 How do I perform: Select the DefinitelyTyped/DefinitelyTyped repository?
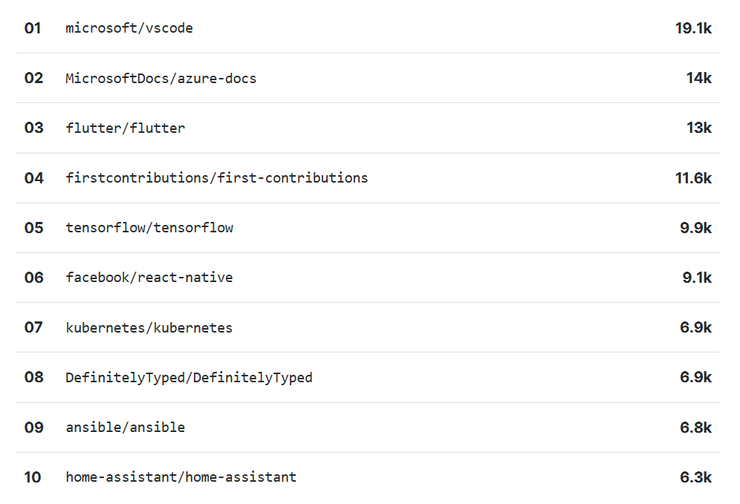click(x=189, y=378)
